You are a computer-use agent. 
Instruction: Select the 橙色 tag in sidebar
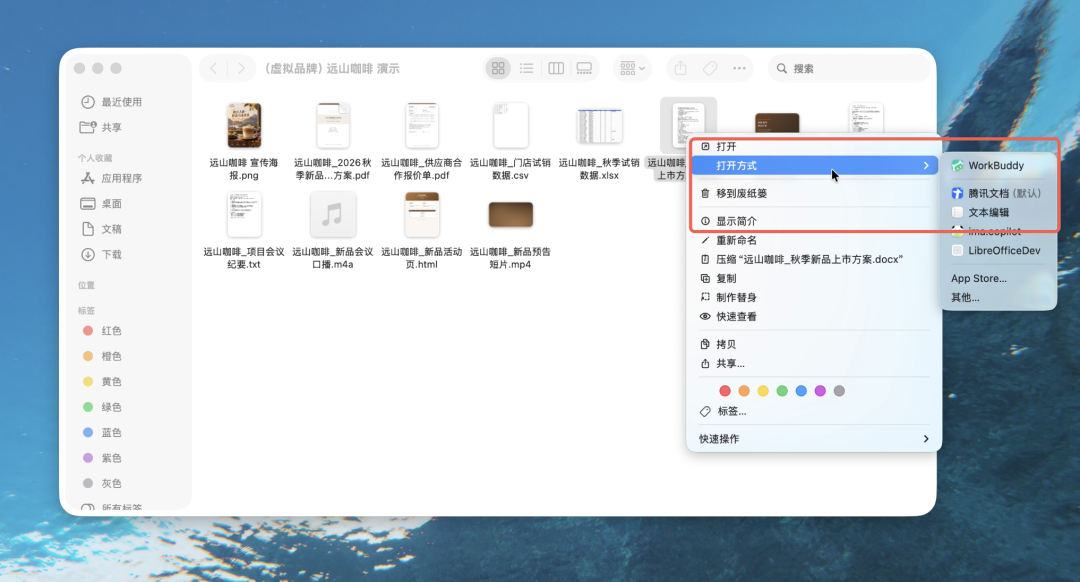pos(101,356)
